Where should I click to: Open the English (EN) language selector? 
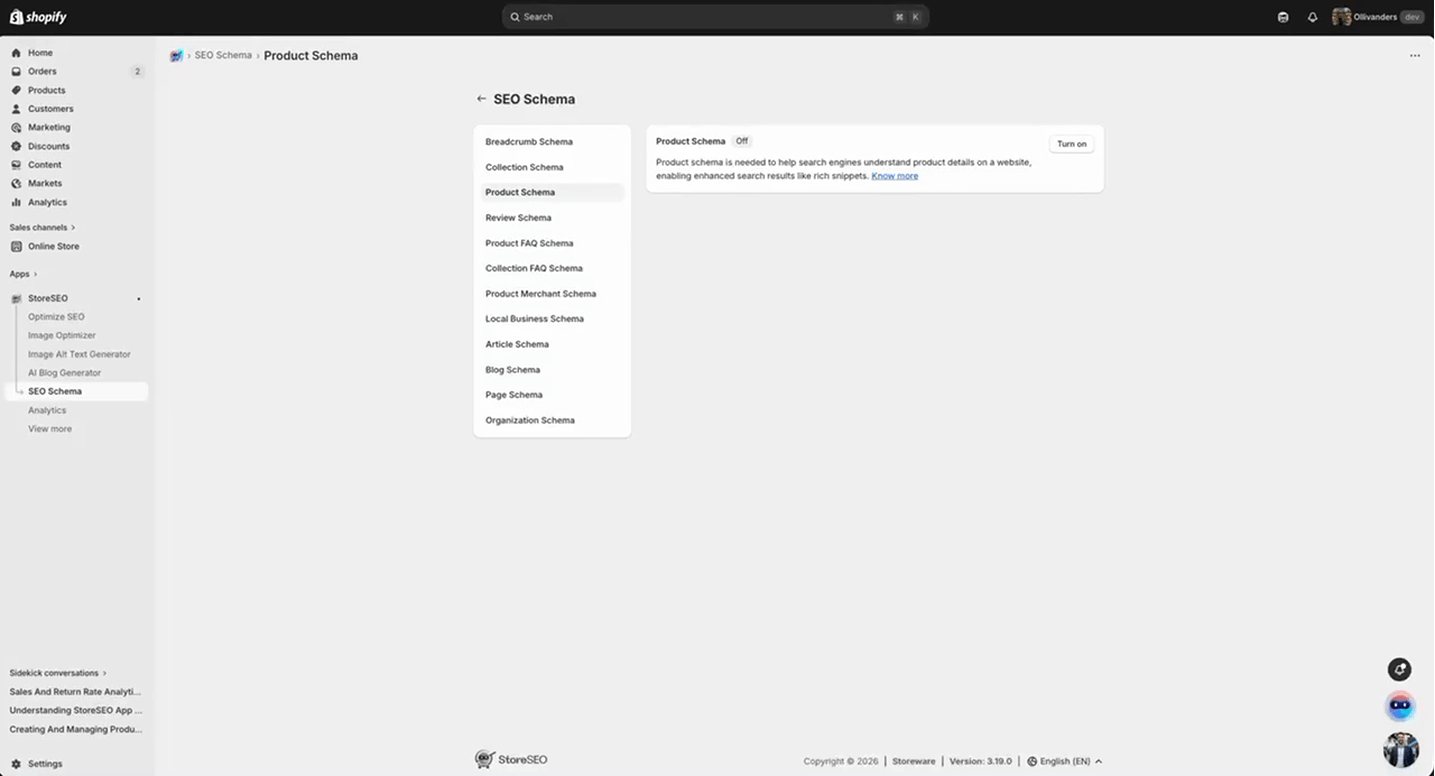coord(1063,760)
